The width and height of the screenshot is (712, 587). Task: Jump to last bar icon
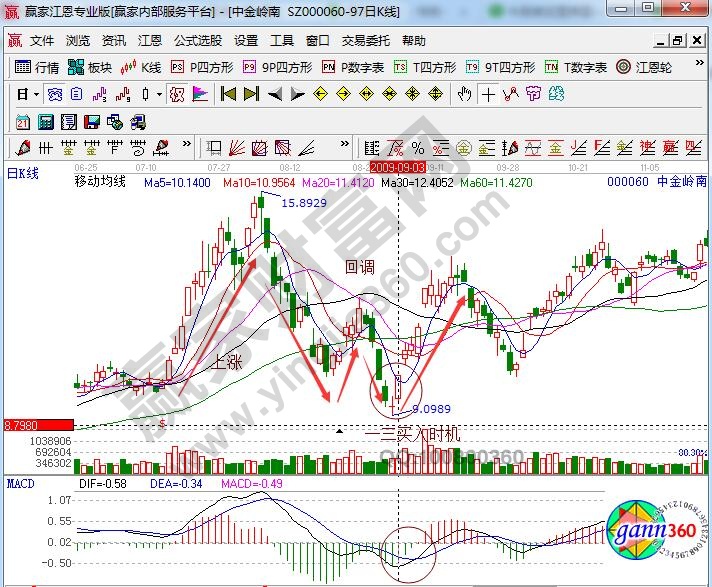251,94
